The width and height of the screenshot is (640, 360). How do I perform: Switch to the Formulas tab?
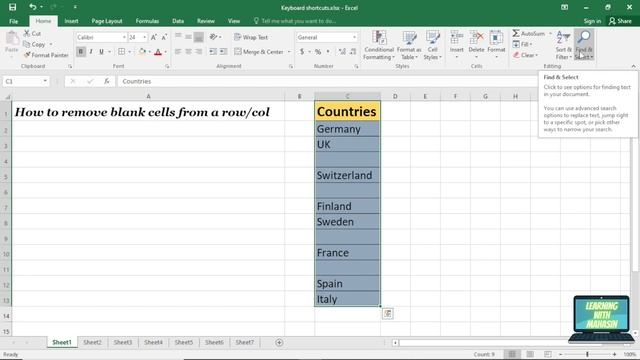[147, 21]
